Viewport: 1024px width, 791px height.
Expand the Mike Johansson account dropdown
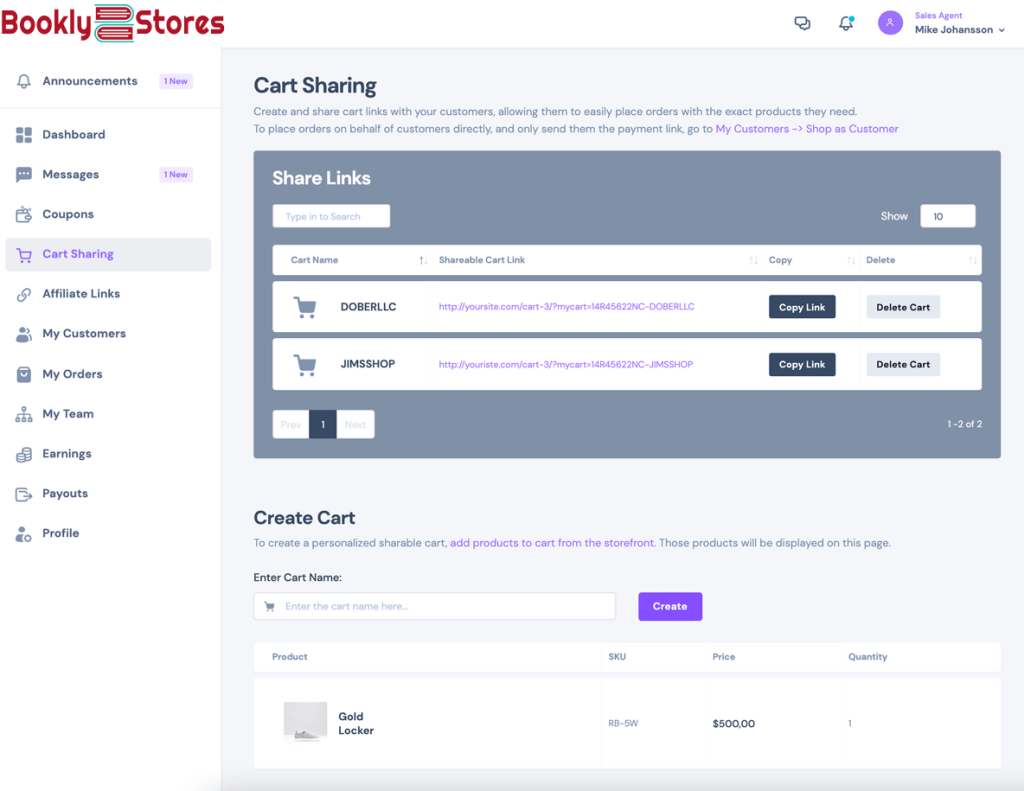[x=960, y=30]
